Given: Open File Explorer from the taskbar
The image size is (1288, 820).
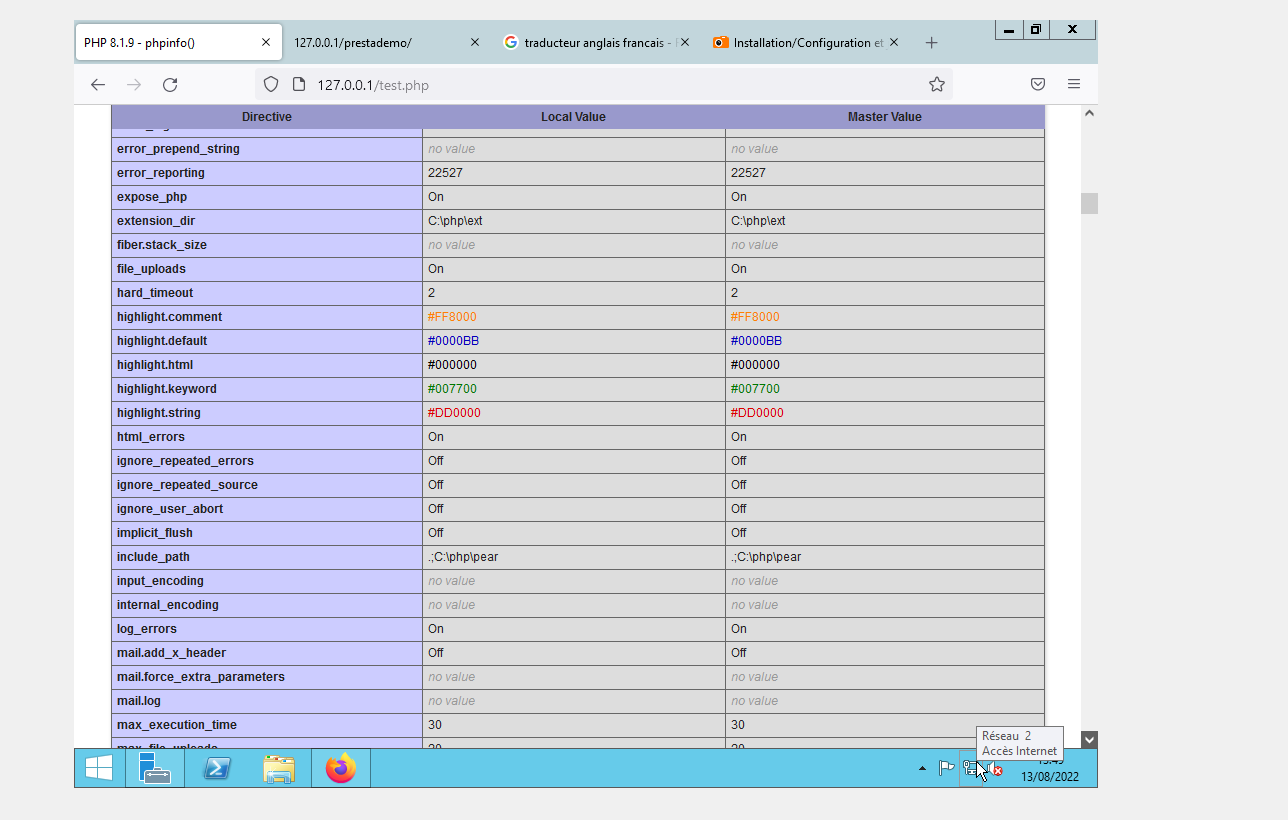Looking at the screenshot, I should pyautogui.click(x=279, y=768).
